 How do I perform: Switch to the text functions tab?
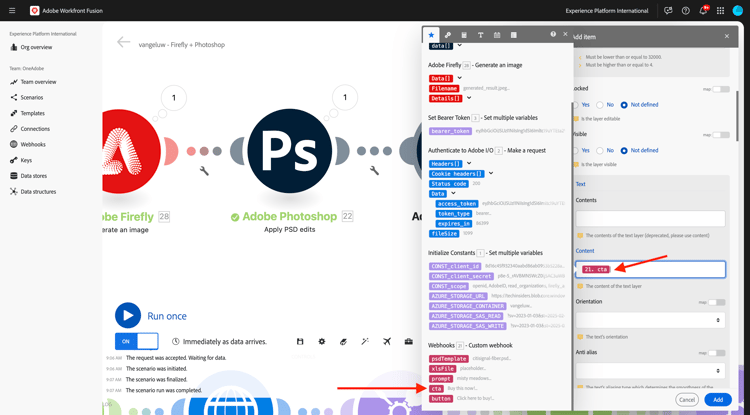point(480,35)
